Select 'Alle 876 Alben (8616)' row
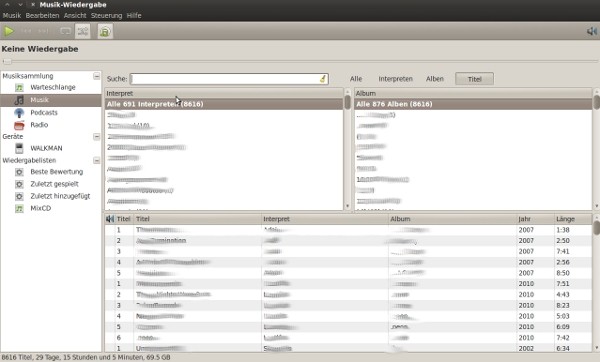Viewport: 600px width, 362px height. tap(473, 104)
